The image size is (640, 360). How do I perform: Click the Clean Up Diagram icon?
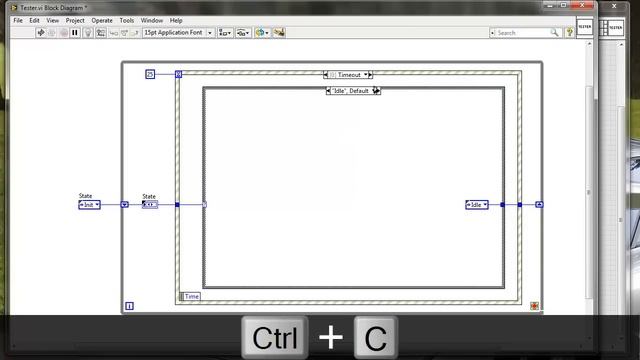click(x=279, y=33)
